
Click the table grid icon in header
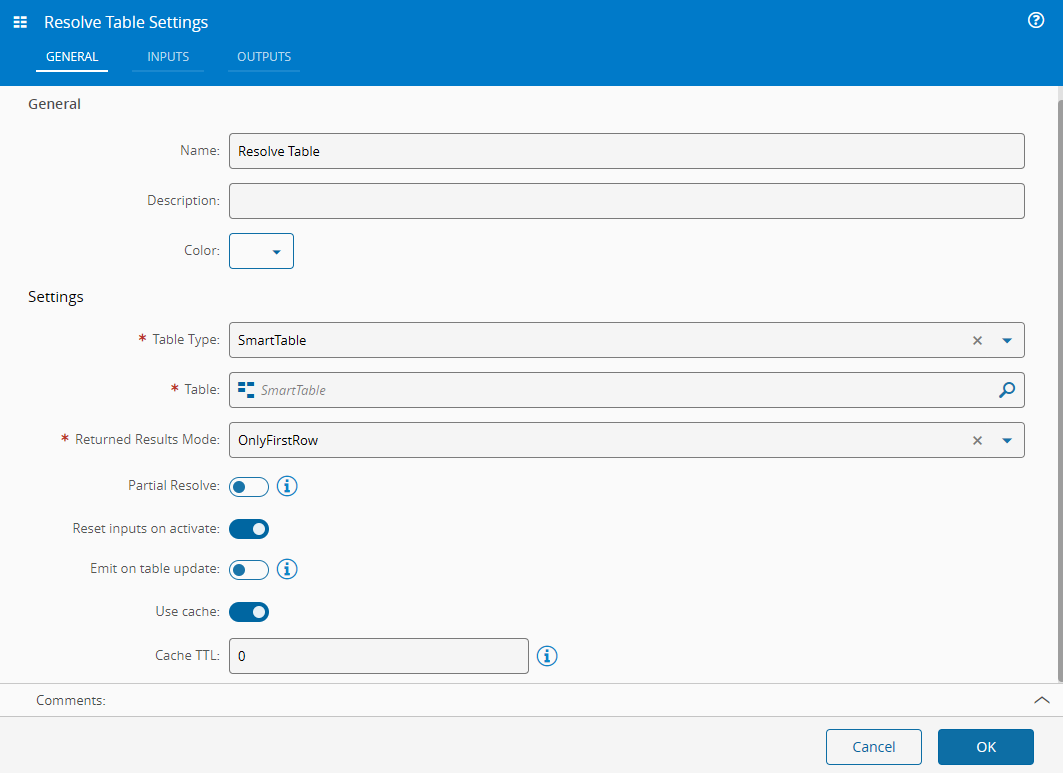[20, 22]
